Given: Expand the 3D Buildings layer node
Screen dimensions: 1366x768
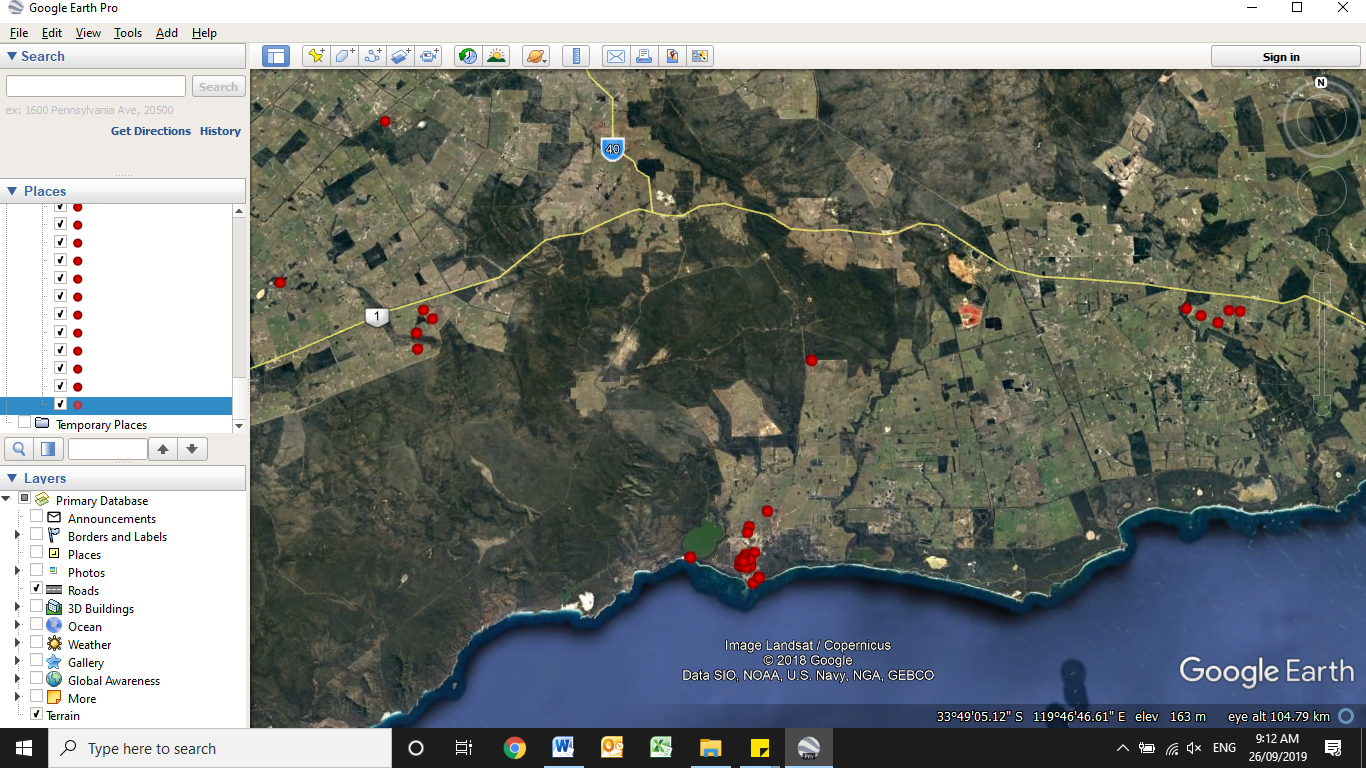Looking at the screenshot, I should tap(17, 608).
